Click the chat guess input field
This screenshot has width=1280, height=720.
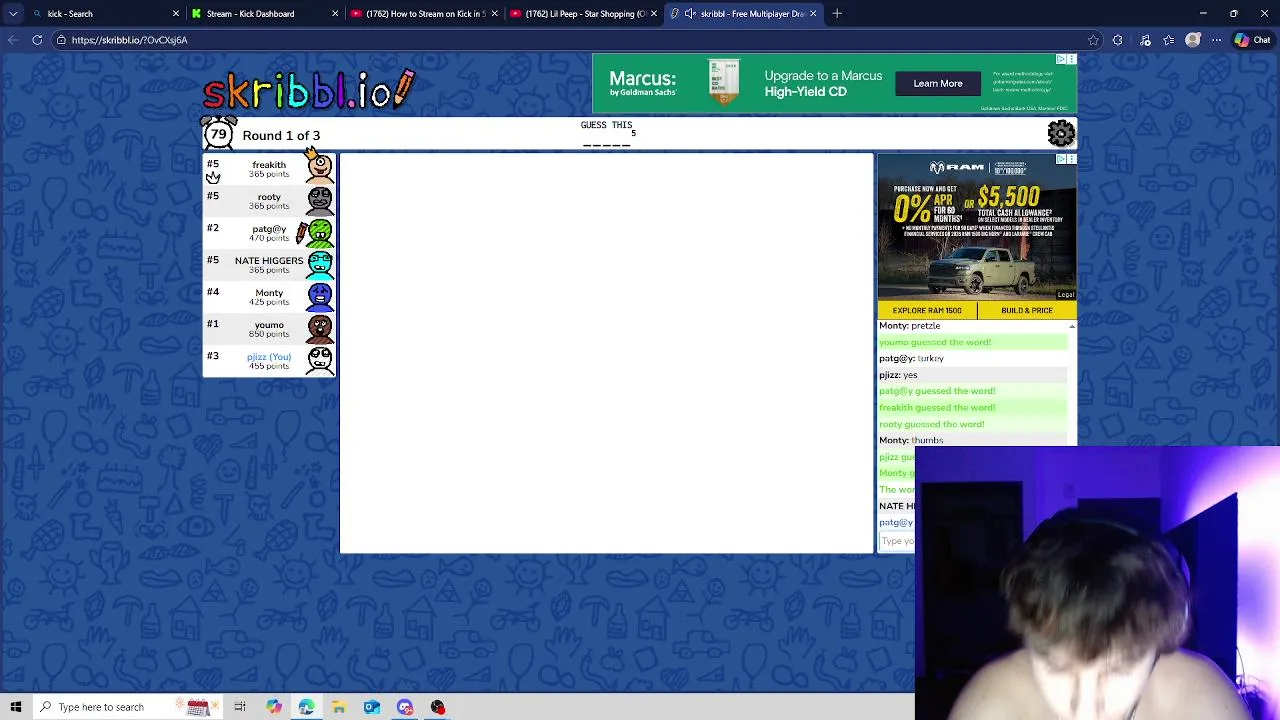tap(897, 541)
